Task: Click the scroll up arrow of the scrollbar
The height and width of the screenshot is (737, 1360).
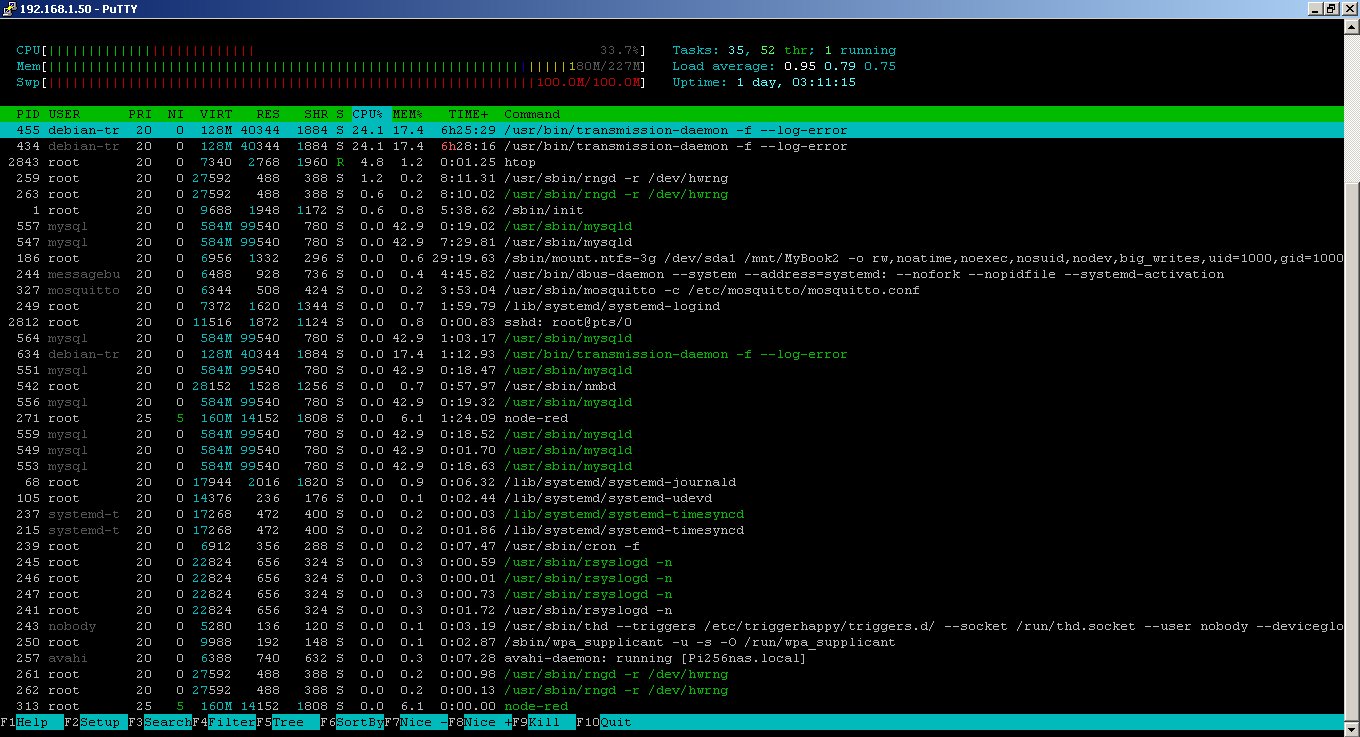Action: click(1351, 25)
